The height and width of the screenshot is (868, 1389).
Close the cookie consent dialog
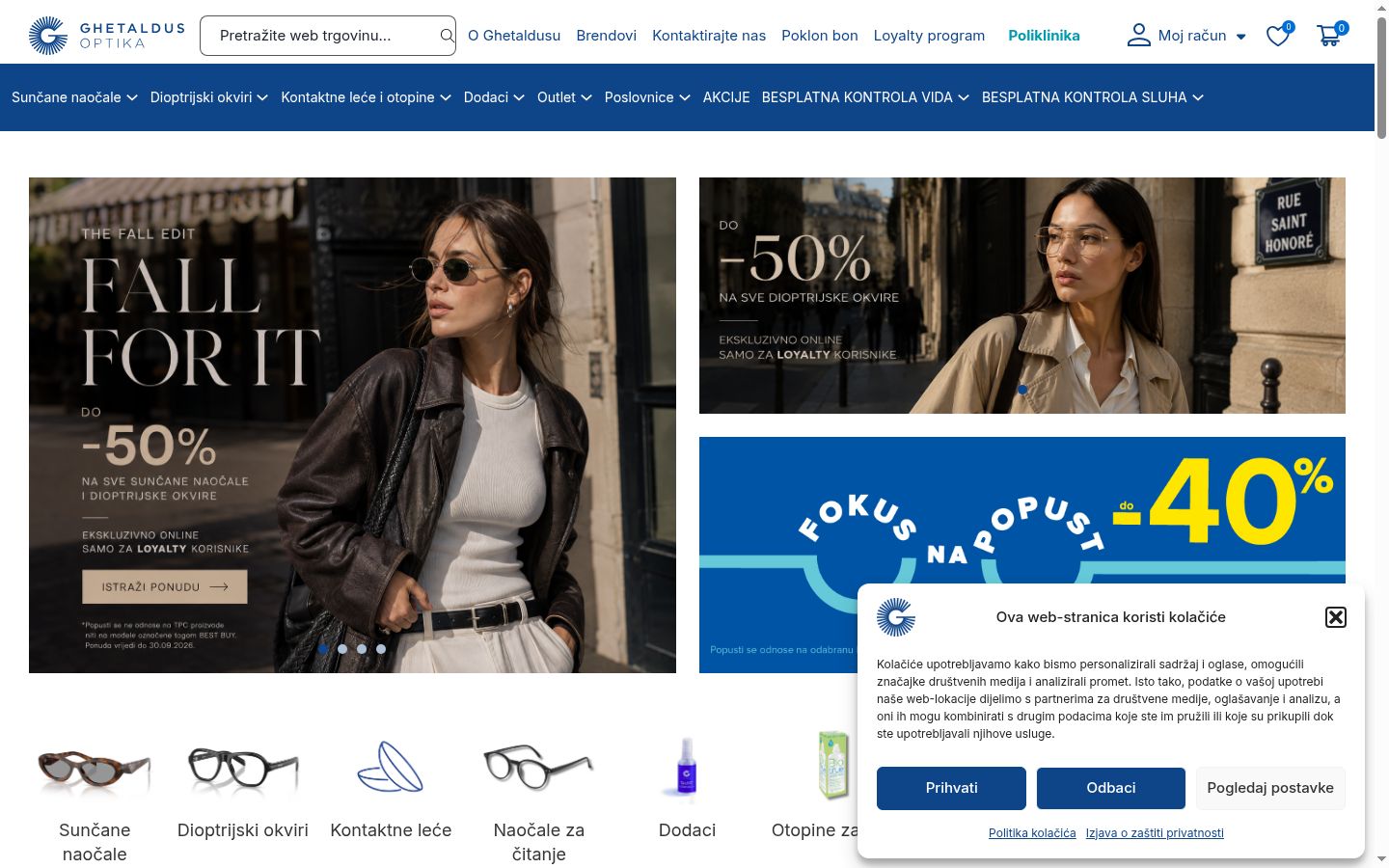pos(1336,617)
